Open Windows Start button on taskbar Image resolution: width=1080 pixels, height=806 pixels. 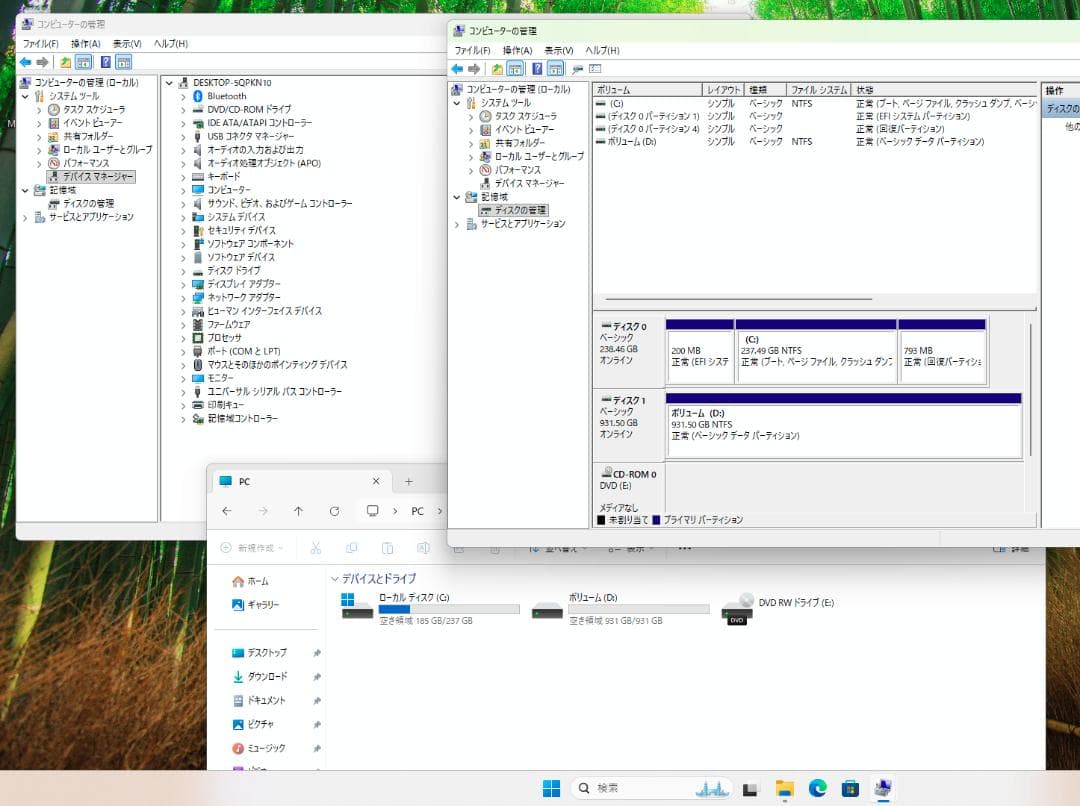[552, 788]
